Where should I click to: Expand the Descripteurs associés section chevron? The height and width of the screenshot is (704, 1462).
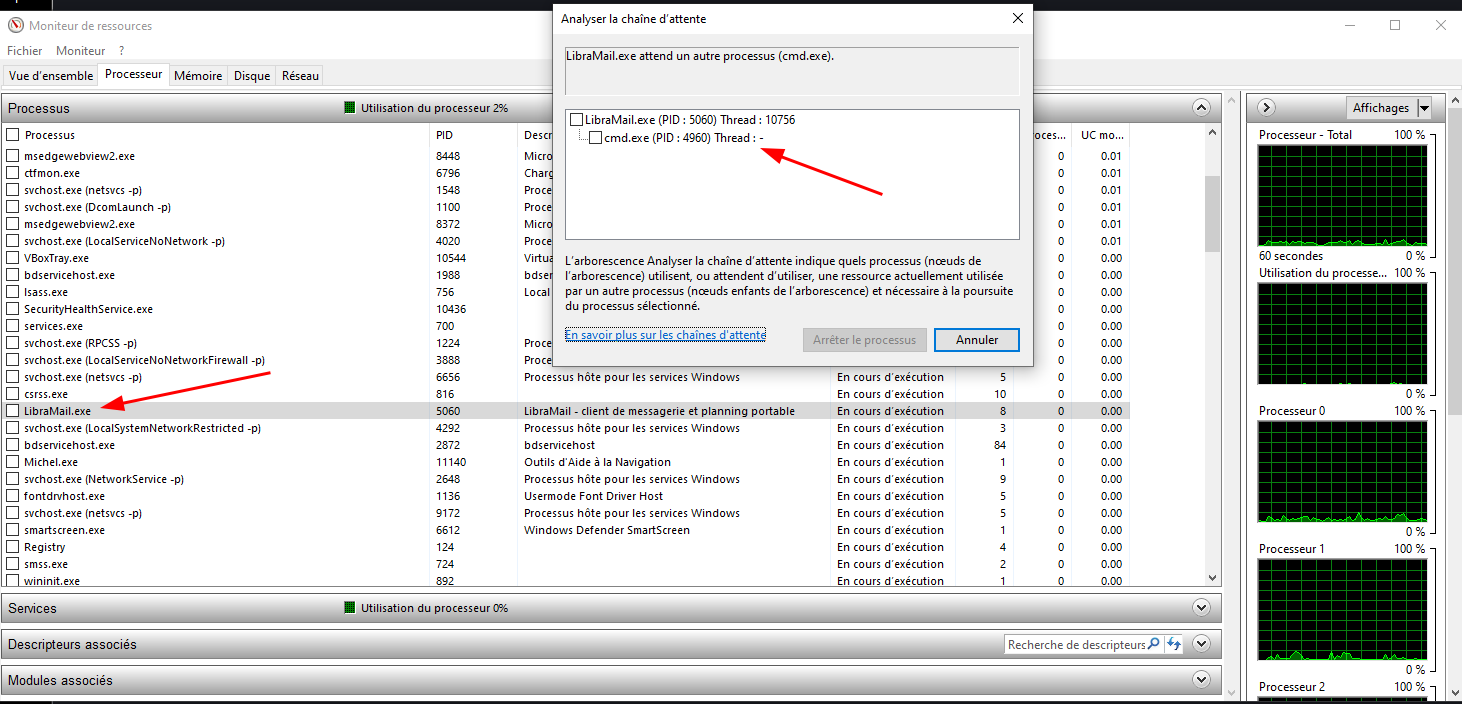1201,644
